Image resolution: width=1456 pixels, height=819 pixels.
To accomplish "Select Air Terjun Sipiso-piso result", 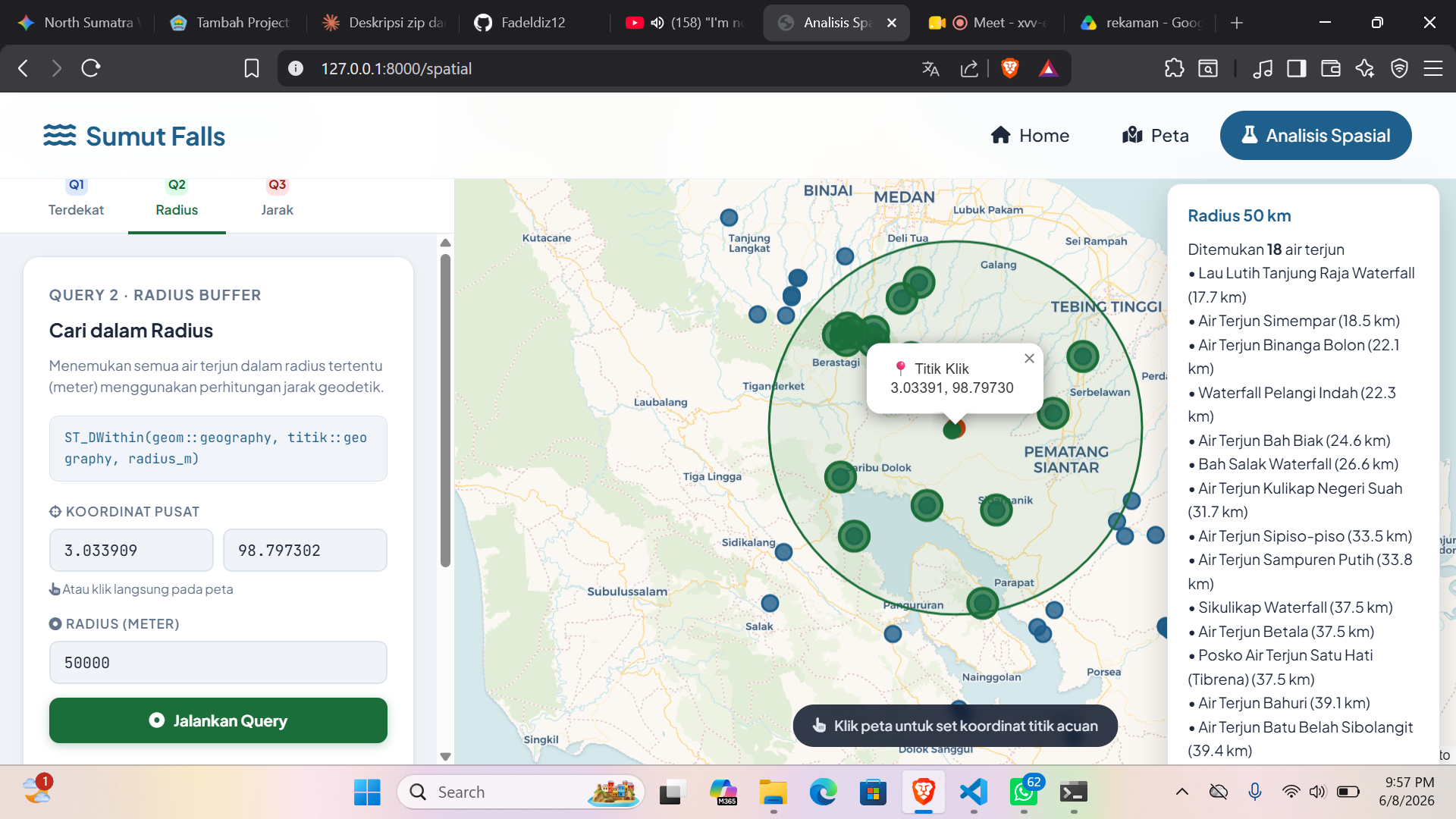I will pyautogui.click(x=1305, y=536).
